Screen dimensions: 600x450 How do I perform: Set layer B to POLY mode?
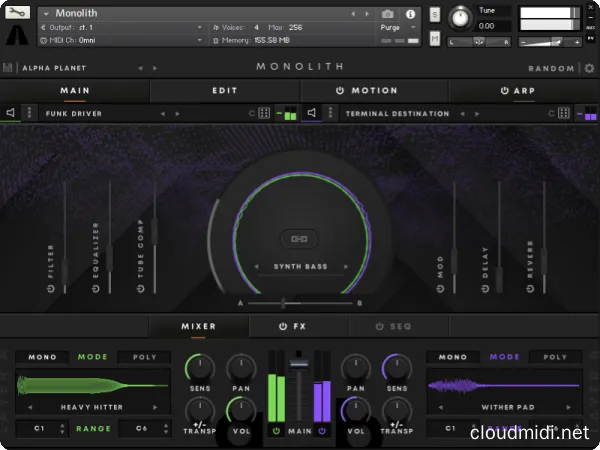click(x=555, y=357)
